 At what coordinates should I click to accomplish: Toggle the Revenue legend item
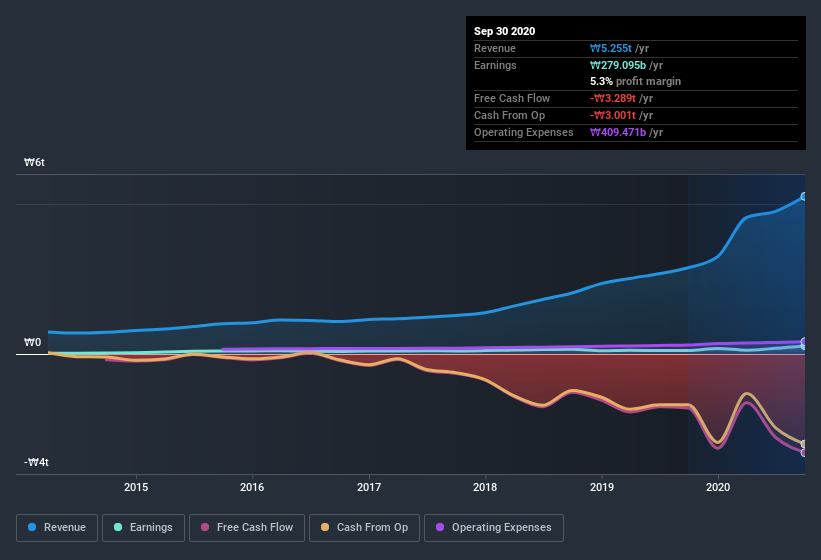57,527
